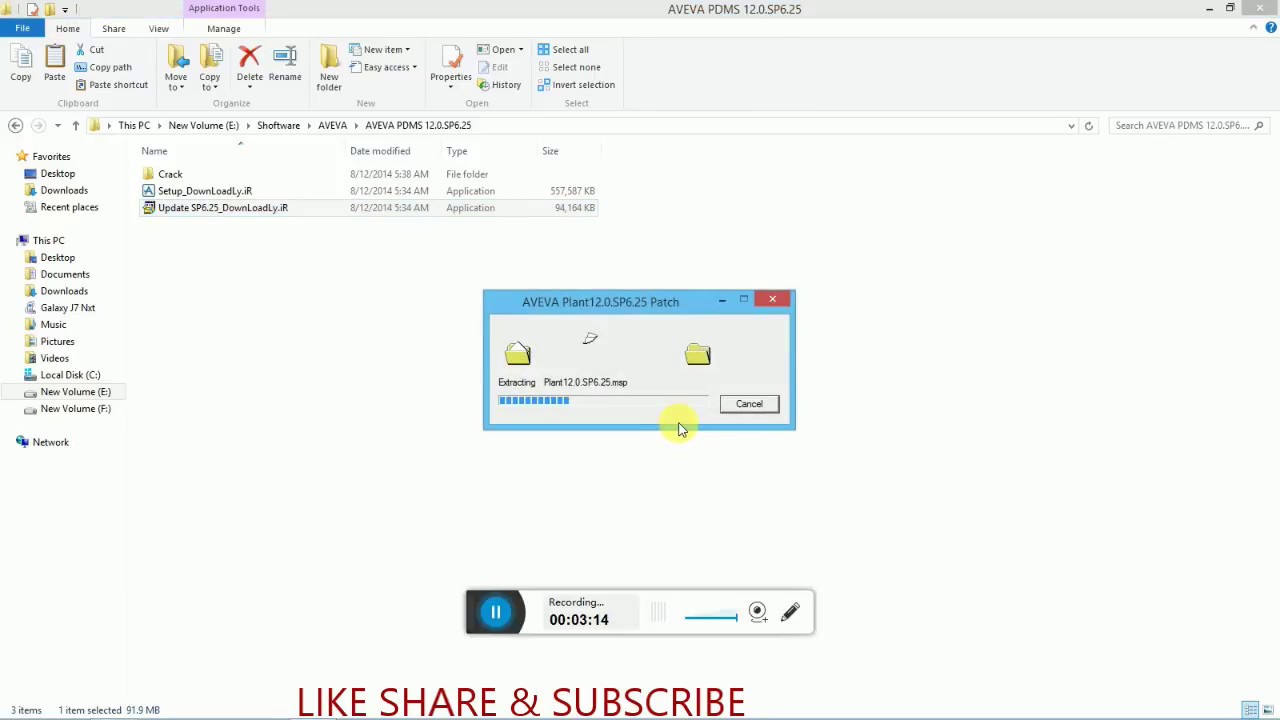
Task: Click the Refresh button by address bar
Action: [x=1089, y=125]
